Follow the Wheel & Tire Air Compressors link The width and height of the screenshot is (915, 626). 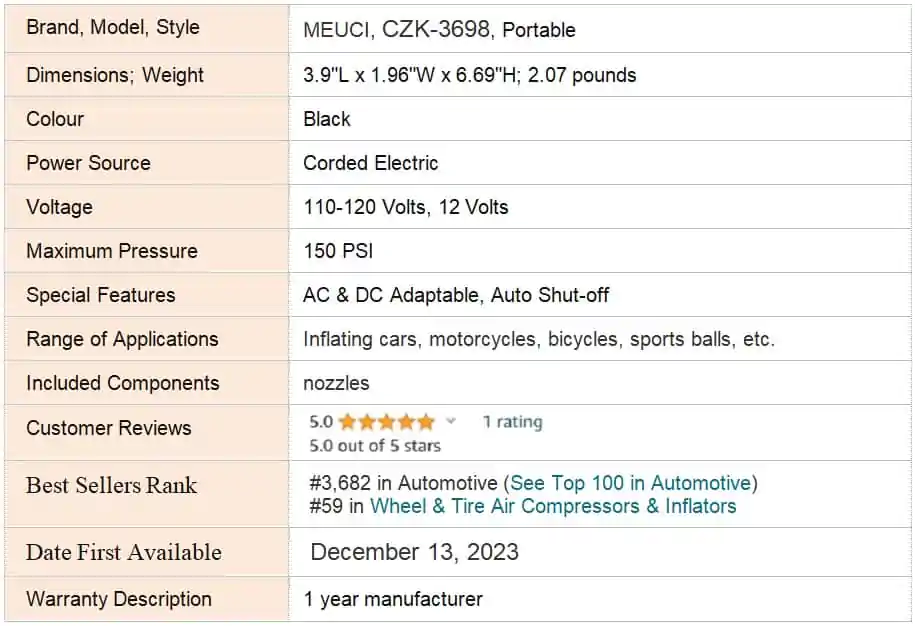pos(553,506)
